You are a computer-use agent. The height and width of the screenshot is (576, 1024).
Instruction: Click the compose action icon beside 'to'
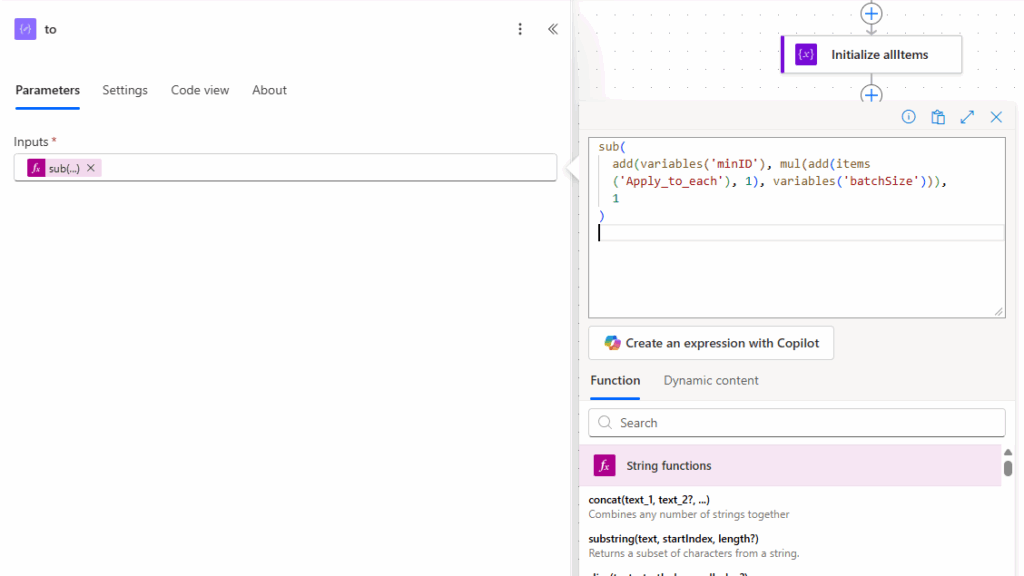point(25,29)
